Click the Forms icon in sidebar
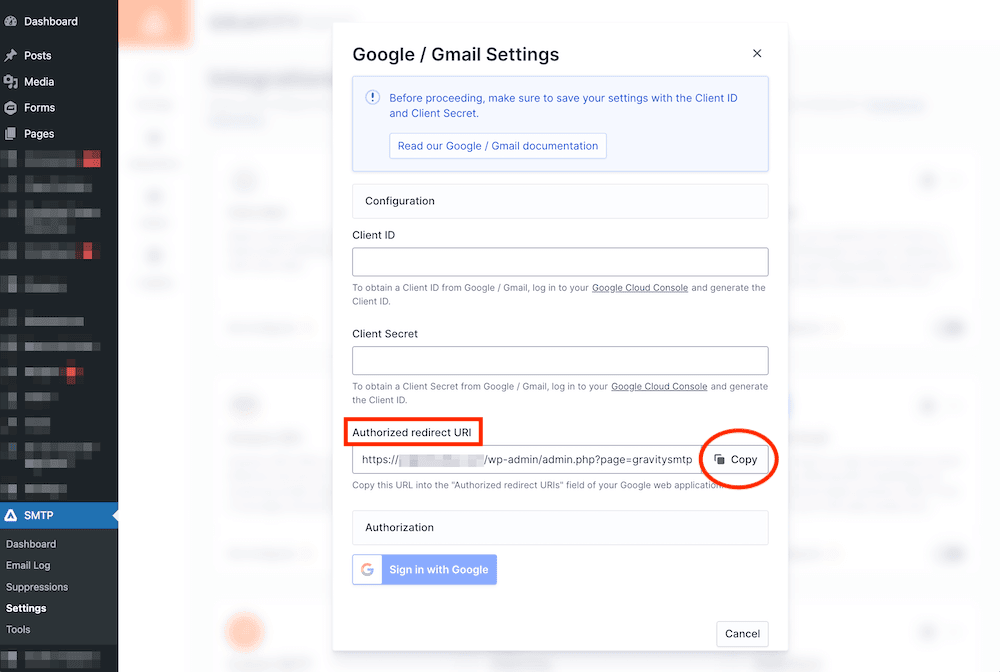This screenshot has height=672, width=1000. (11, 108)
